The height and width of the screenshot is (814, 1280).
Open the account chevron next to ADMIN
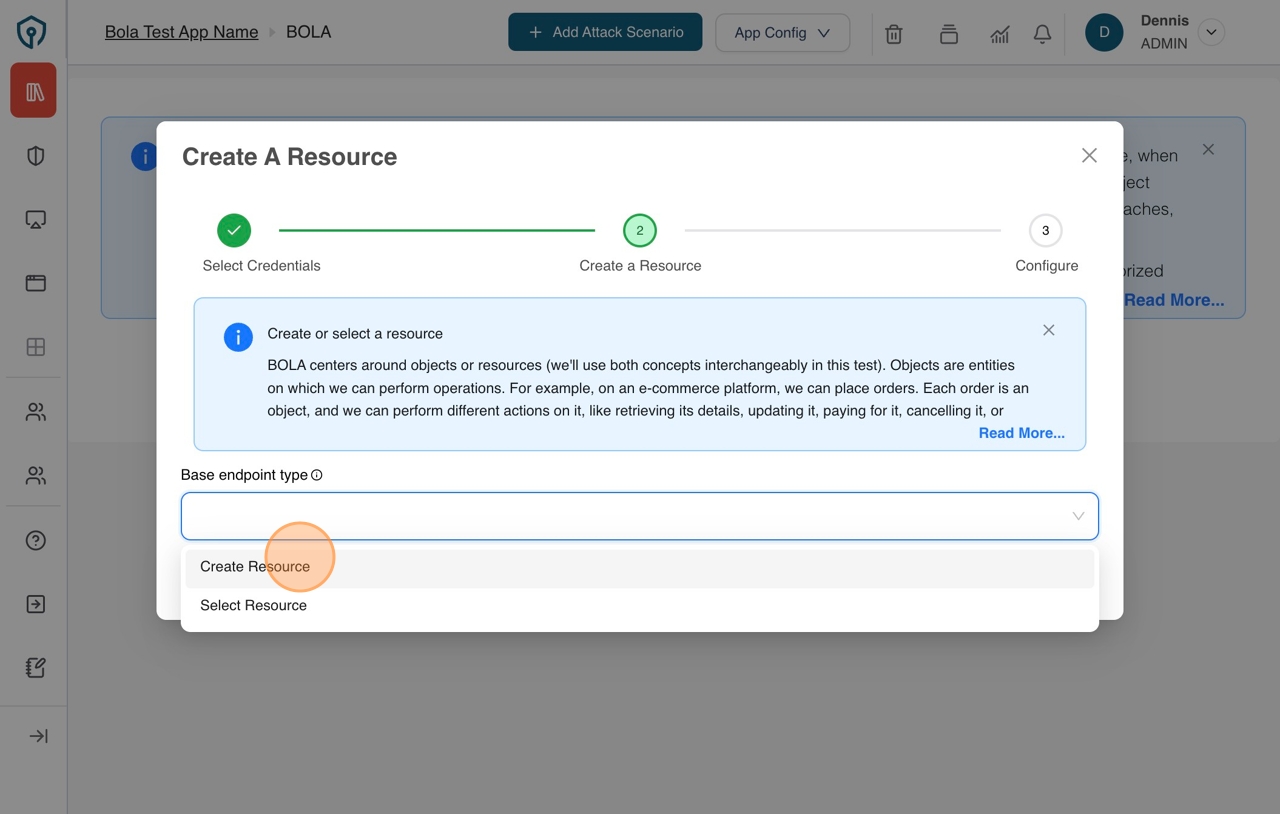pos(1211,32)
